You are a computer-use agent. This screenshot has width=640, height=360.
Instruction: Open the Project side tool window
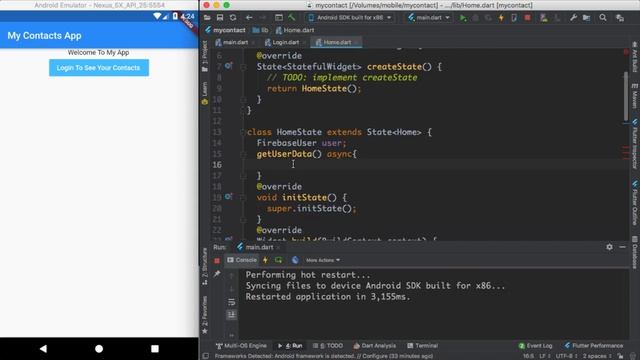pyautogui.click(x=205, y=56)
